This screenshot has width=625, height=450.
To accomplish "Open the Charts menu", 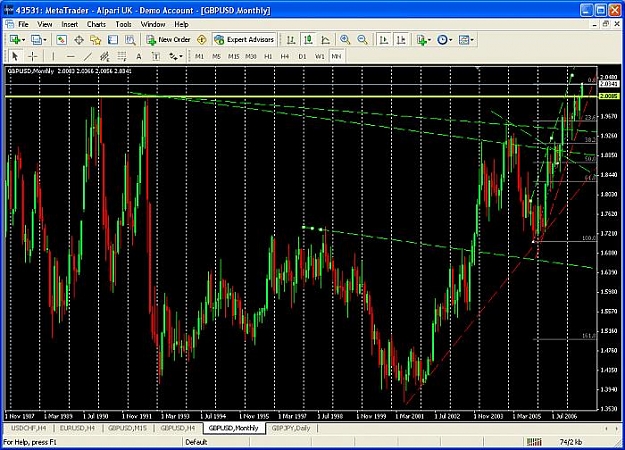I will pyautogui.click(x=96, y=24).
